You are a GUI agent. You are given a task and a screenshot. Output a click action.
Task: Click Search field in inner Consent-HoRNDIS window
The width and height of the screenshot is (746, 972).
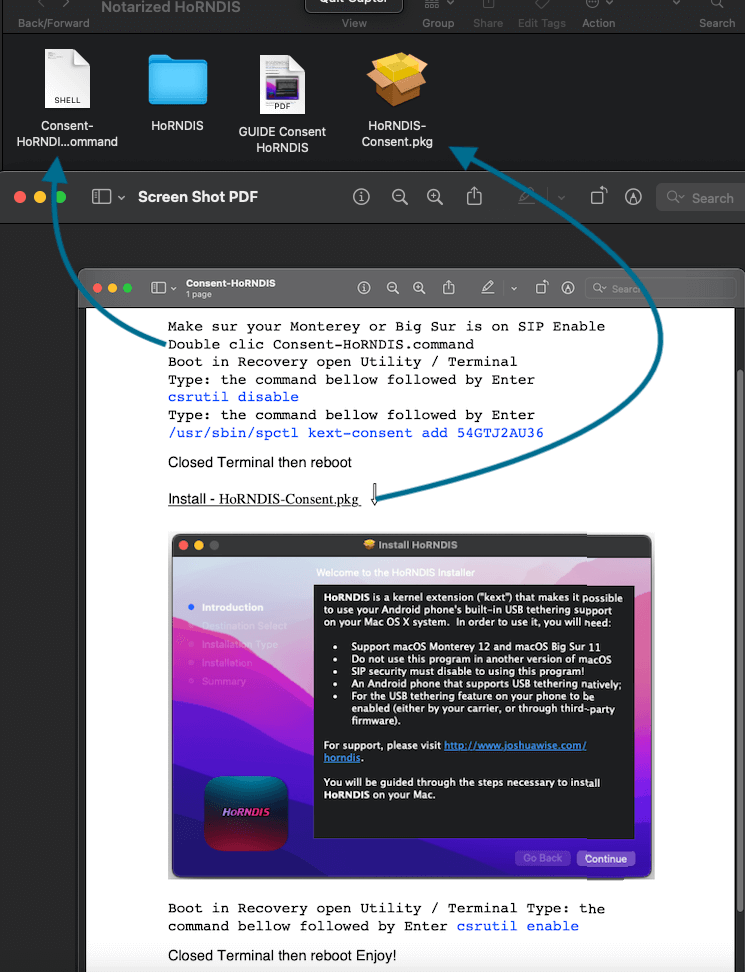click(660, 288)
